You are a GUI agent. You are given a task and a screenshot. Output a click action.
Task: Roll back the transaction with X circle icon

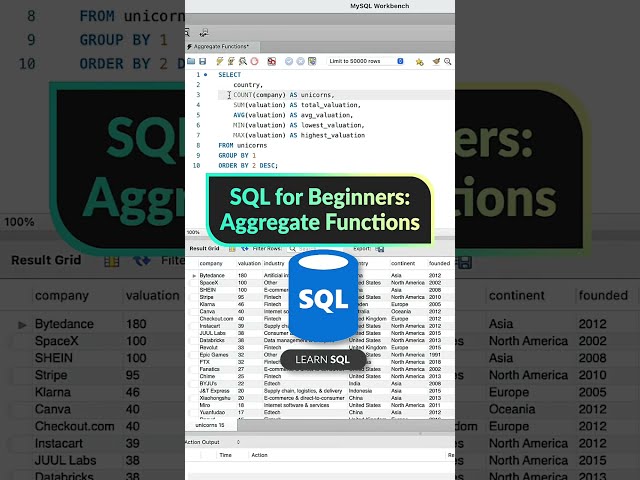[x=300, y=61]
